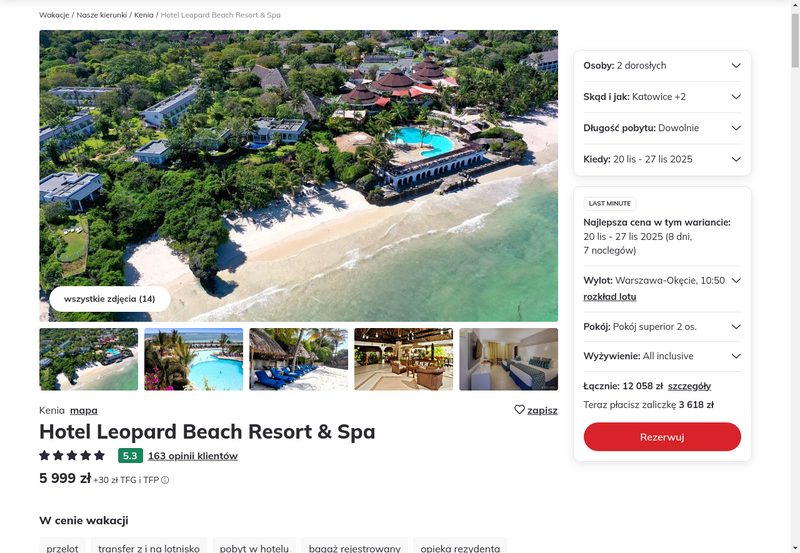Read the 163 opinii klientów reviews

(193, 456)
